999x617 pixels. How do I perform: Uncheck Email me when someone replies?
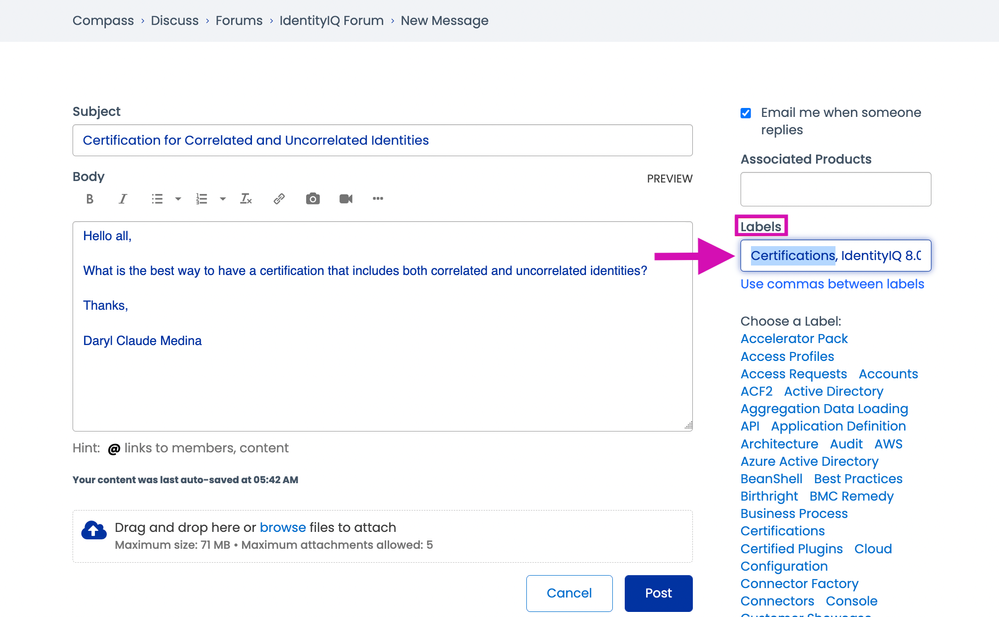click(746, 113)
